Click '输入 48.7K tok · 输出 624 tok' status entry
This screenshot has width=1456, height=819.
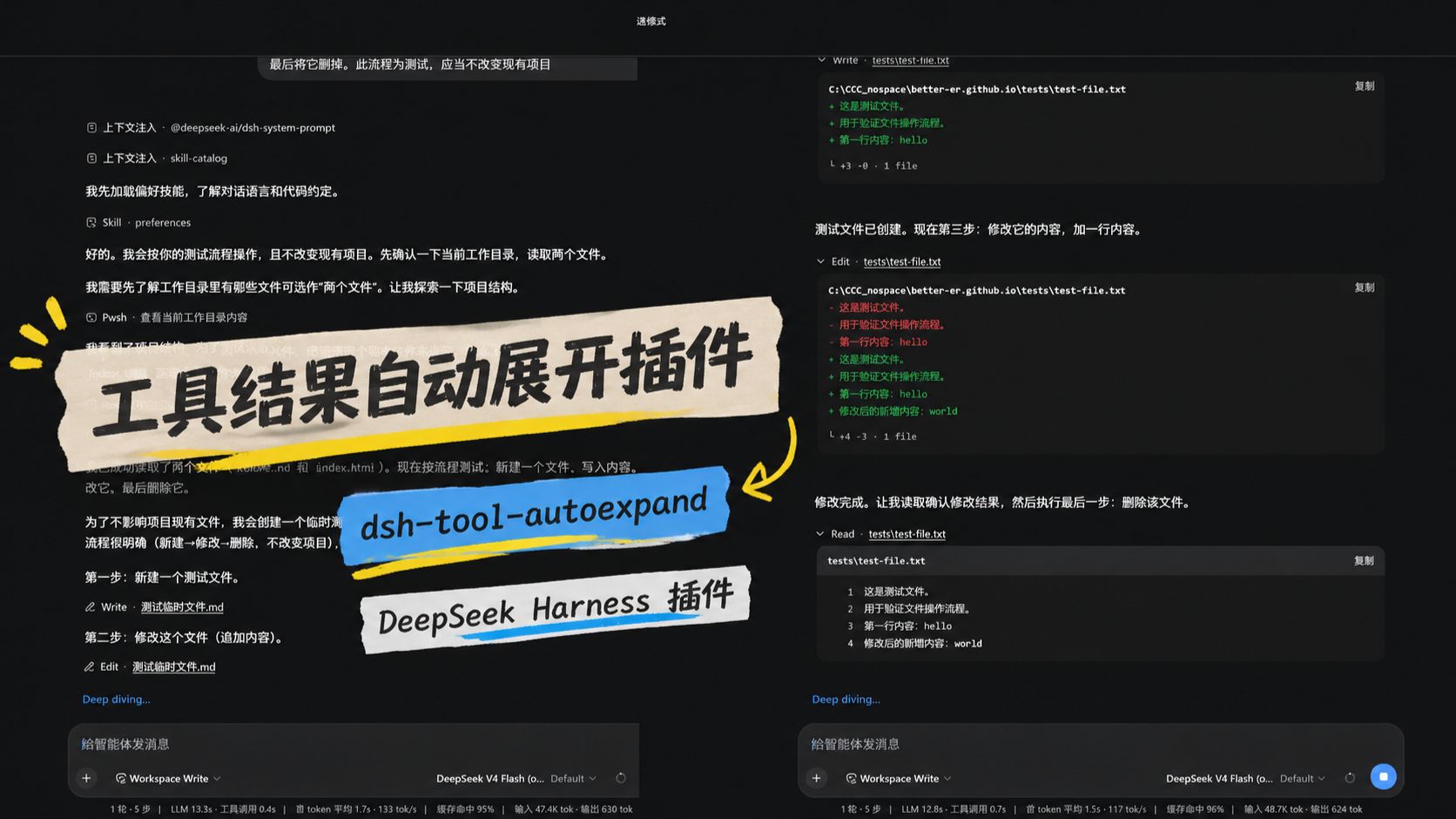[1304, 809]
